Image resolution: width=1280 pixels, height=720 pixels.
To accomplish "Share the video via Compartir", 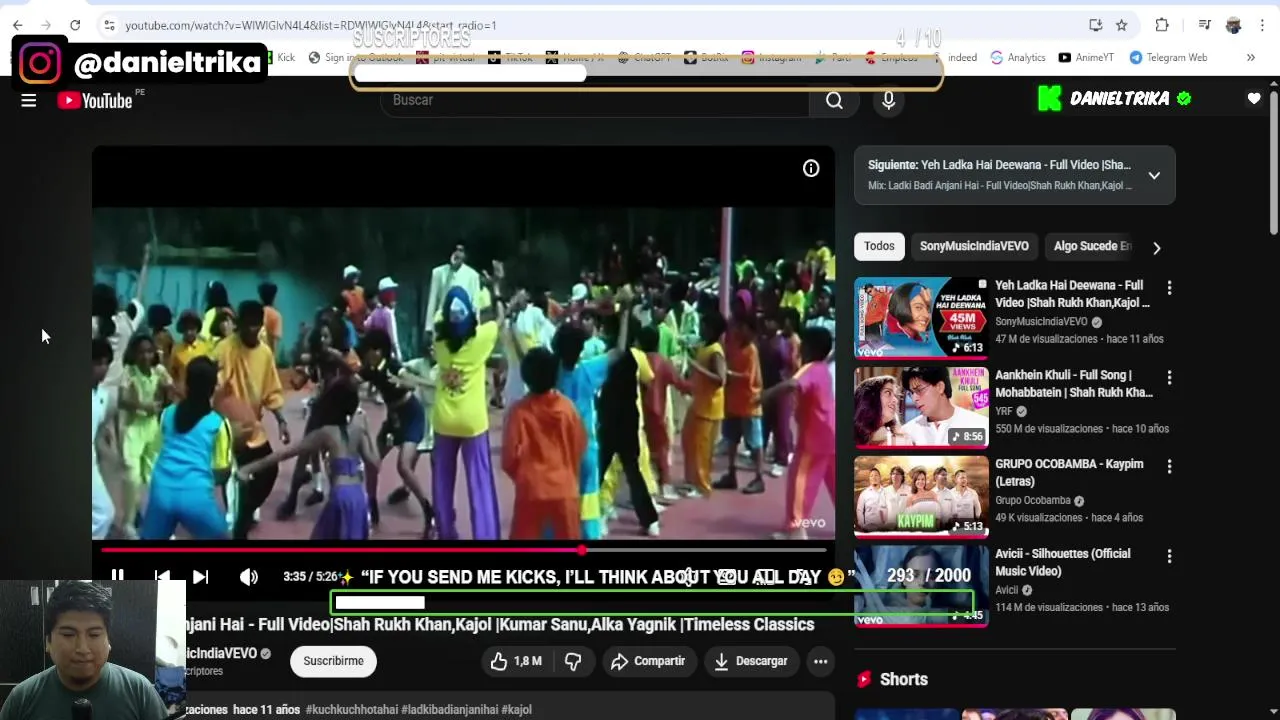I will click(x=648, y=661).
